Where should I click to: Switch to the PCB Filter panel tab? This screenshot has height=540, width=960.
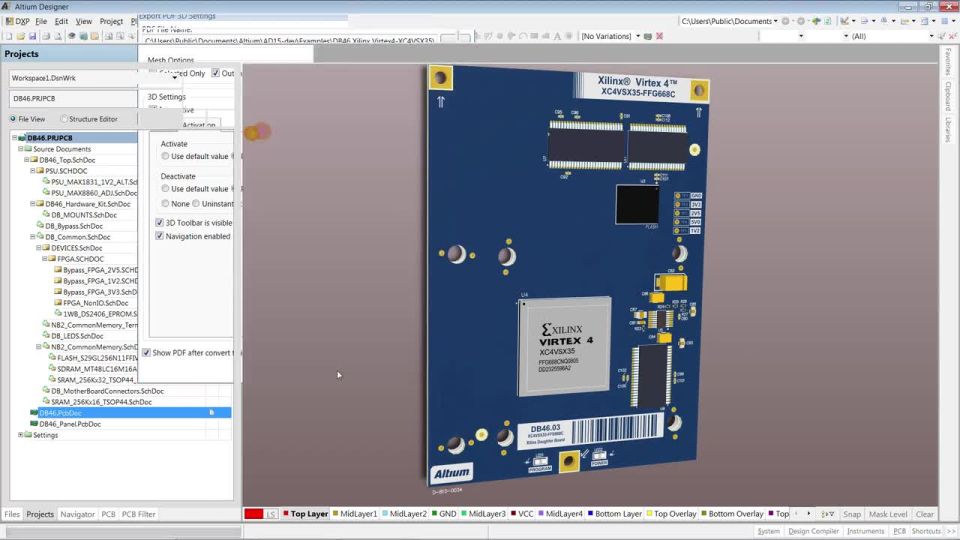[138, 514]
